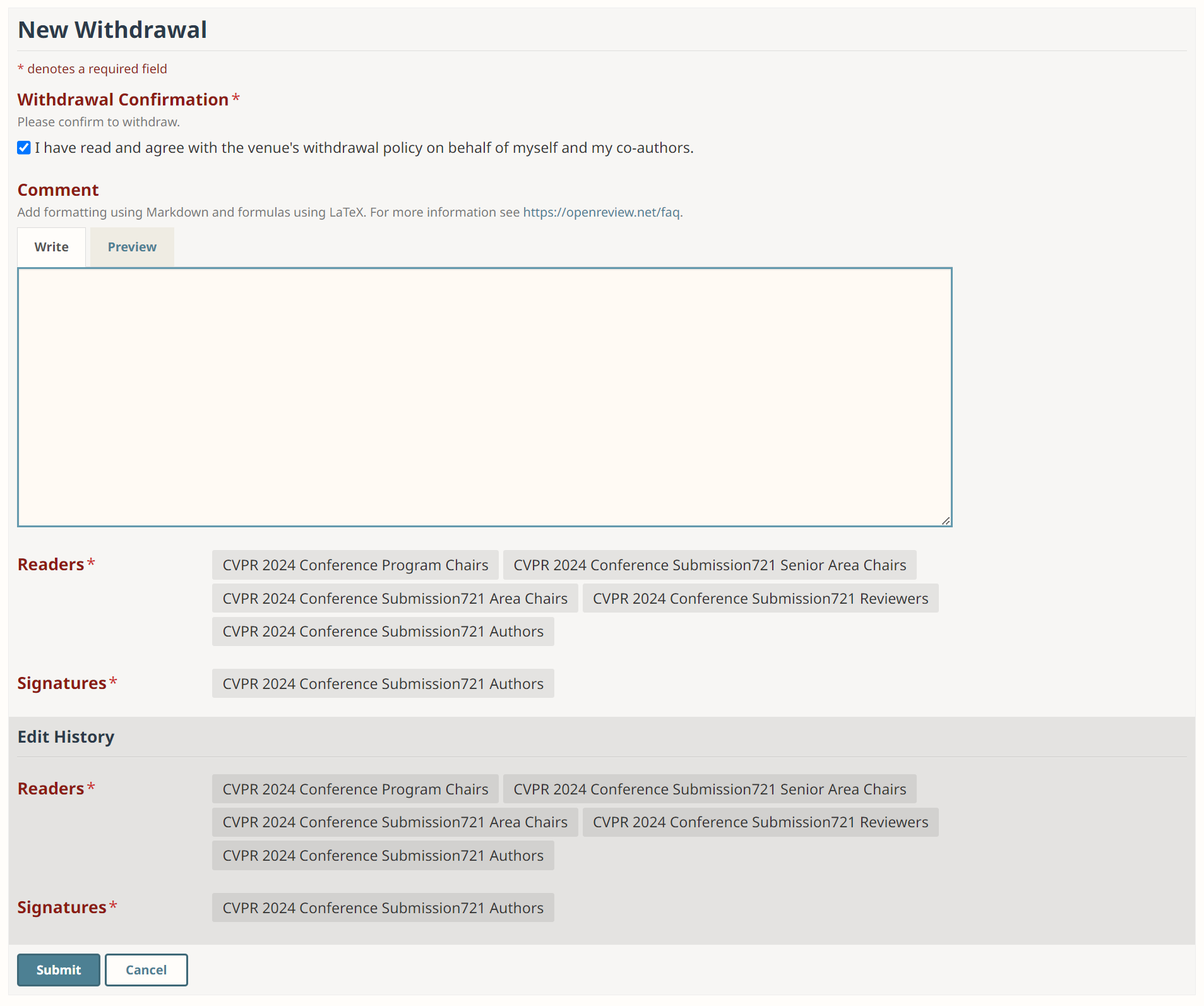Click the 'Please confirm to withdraw.' hint
This screenshot has height=1006, width=1204.
click(x=98, y=122)
